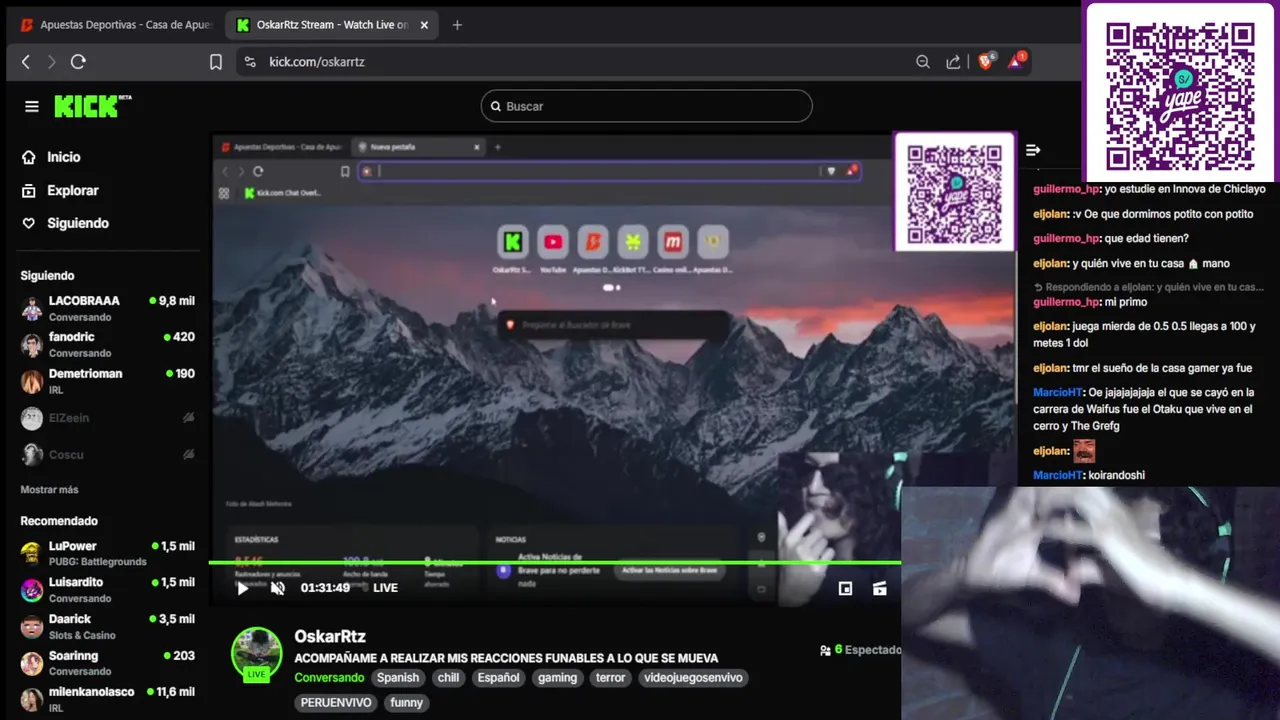Click the koirandoshi chat message
Viewport: 1280px width, 720px height.
[x=1116, y=475]
